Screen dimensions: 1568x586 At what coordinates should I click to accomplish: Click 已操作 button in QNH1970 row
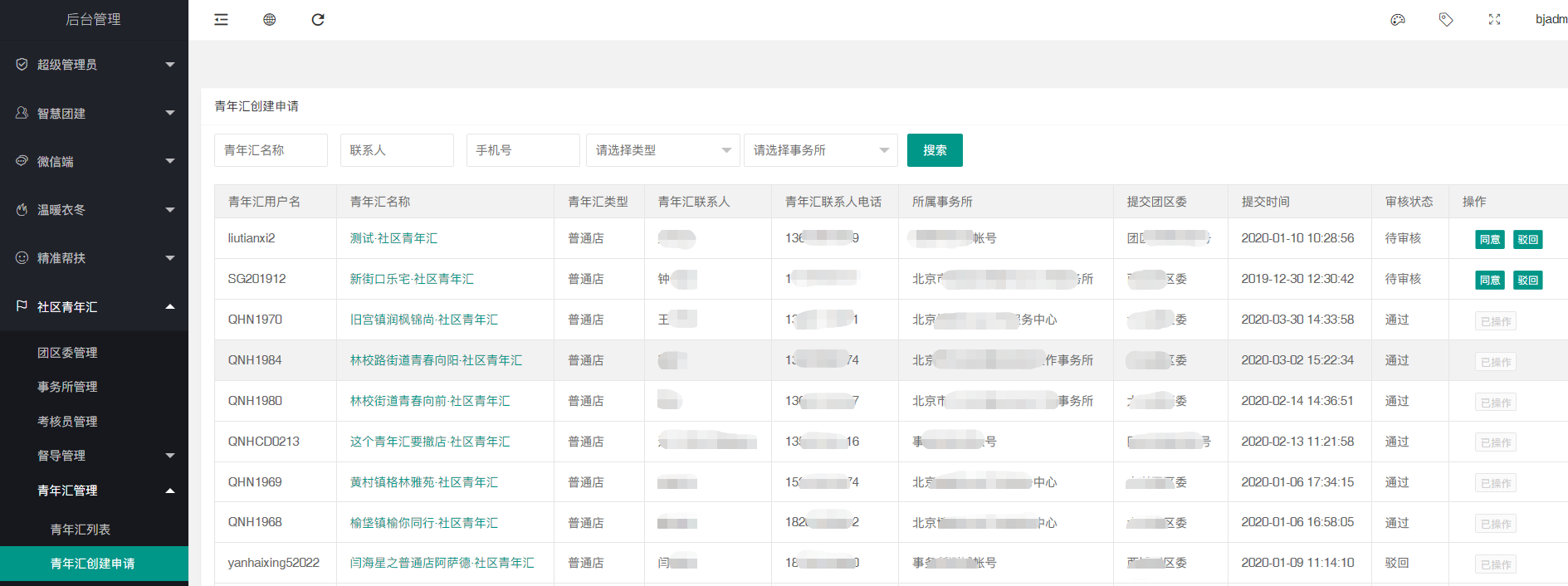(x=1496, y=321)
